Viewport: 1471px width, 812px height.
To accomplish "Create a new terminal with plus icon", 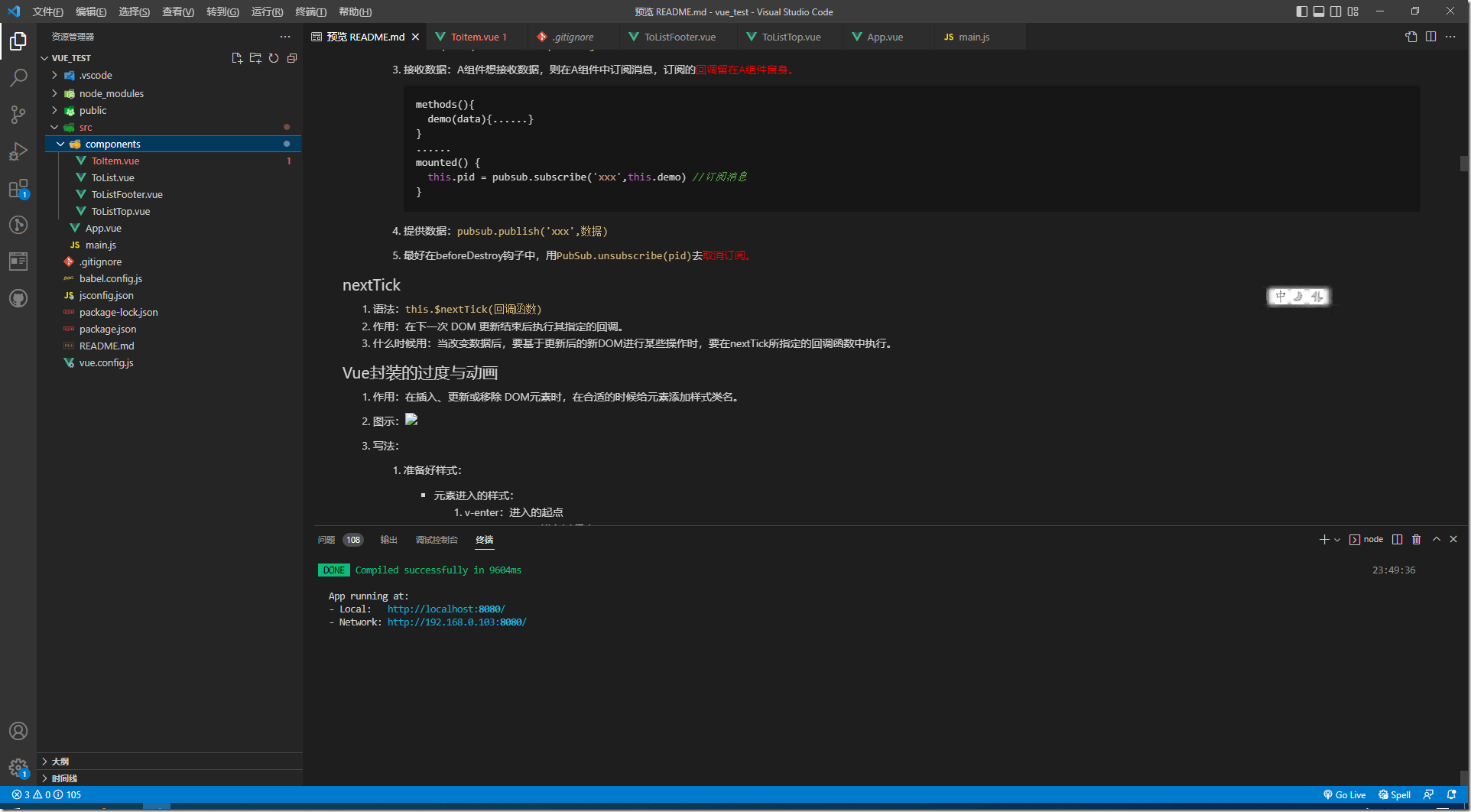I will (1324, 540).
